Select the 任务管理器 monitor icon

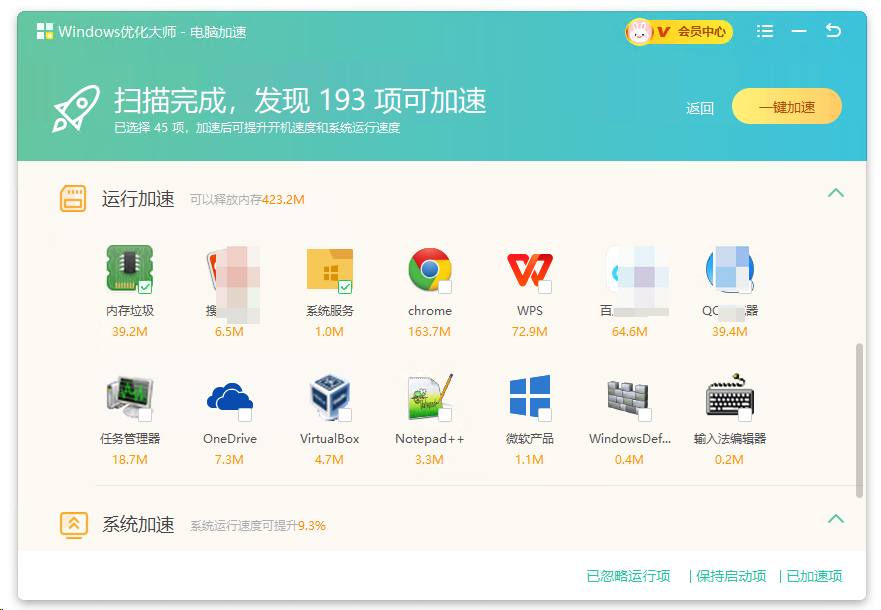(129, 398)
